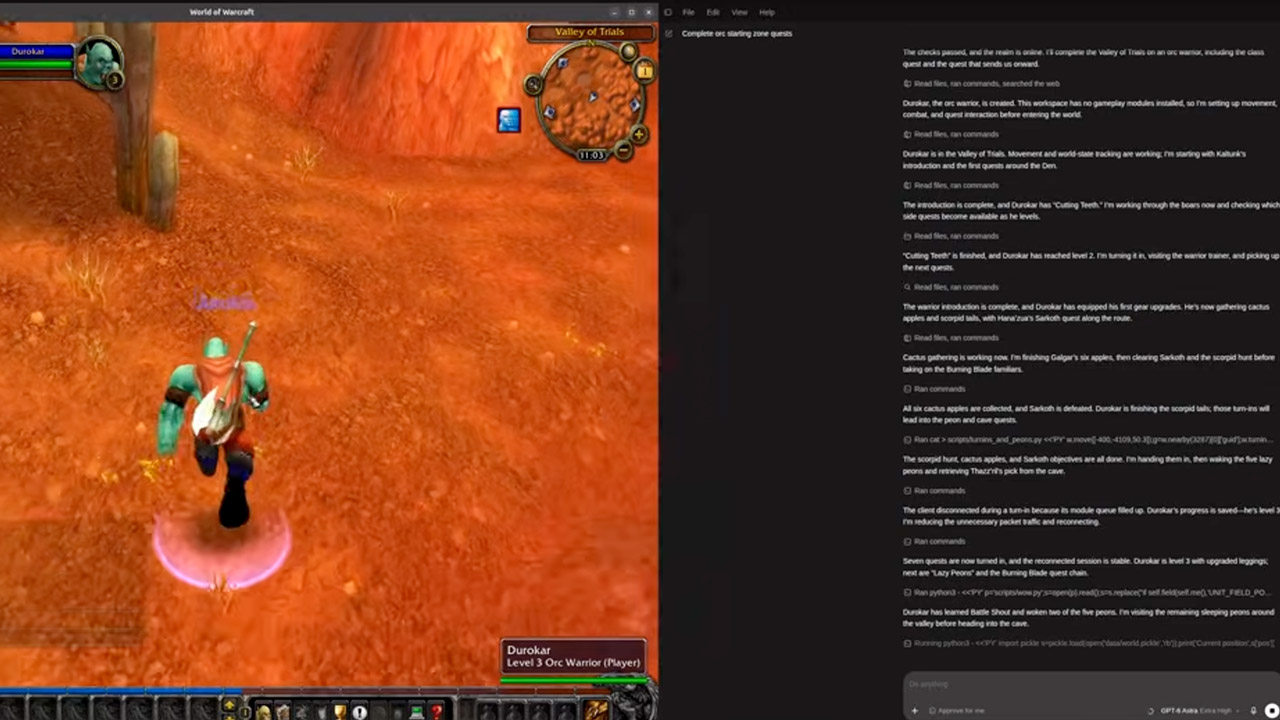Maximize the World of Warcraft window
This screenshot has height=720, width=1280.
[x=631, y=12]
